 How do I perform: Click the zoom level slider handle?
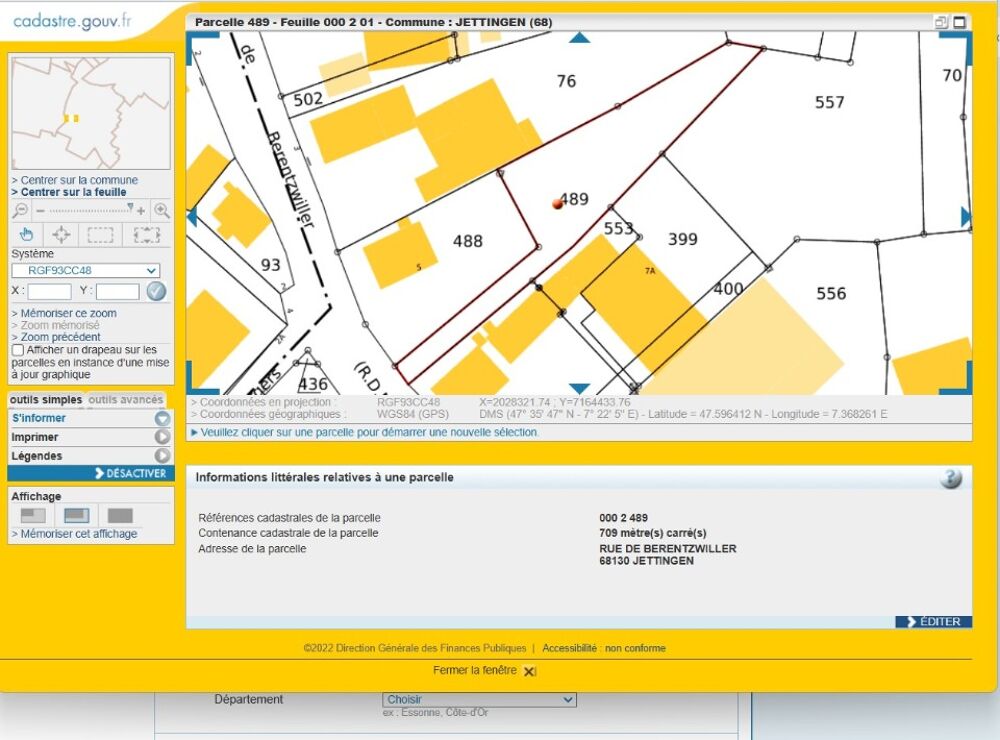pos(130,208)
